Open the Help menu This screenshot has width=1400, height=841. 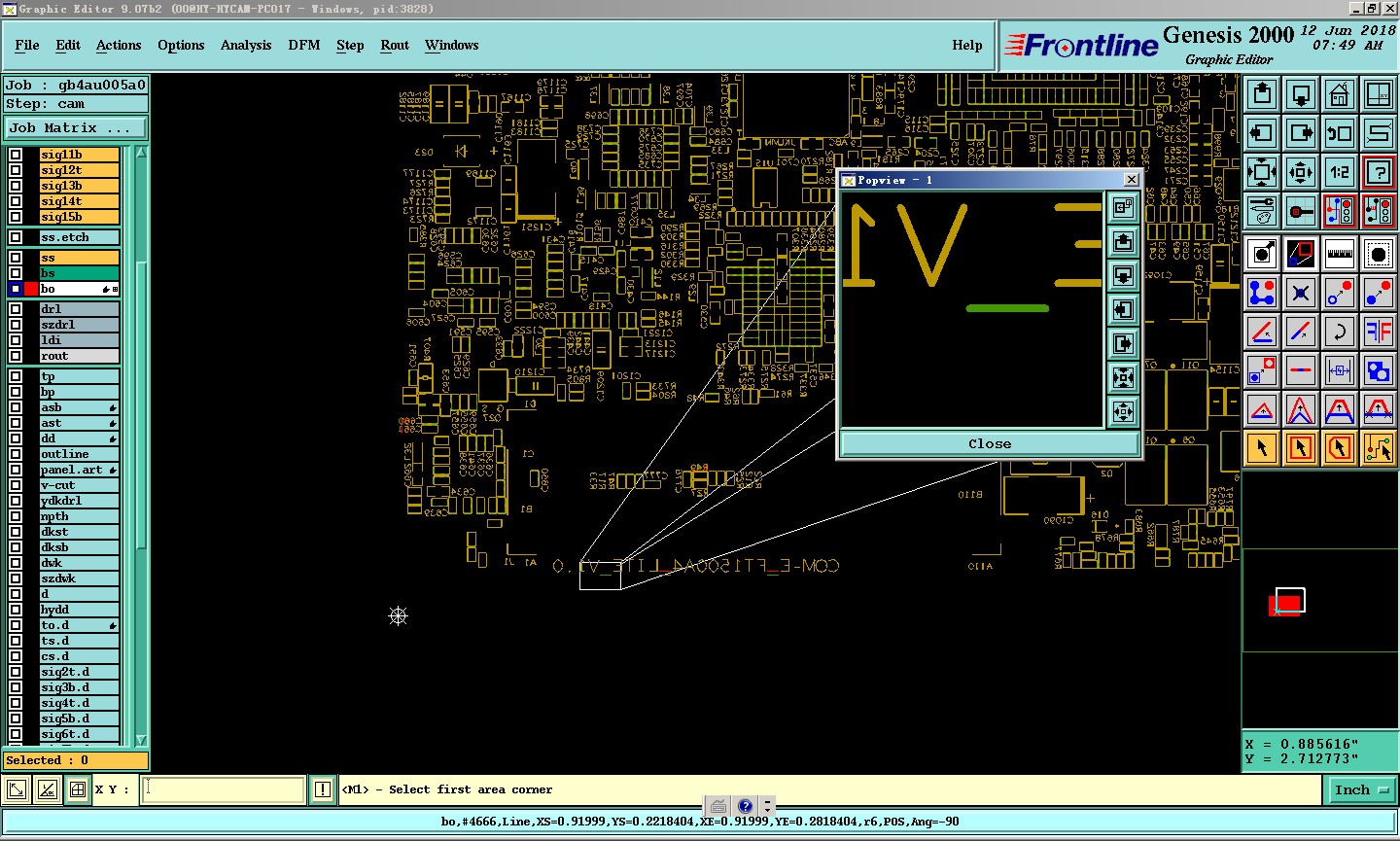[x=967, y=45]
